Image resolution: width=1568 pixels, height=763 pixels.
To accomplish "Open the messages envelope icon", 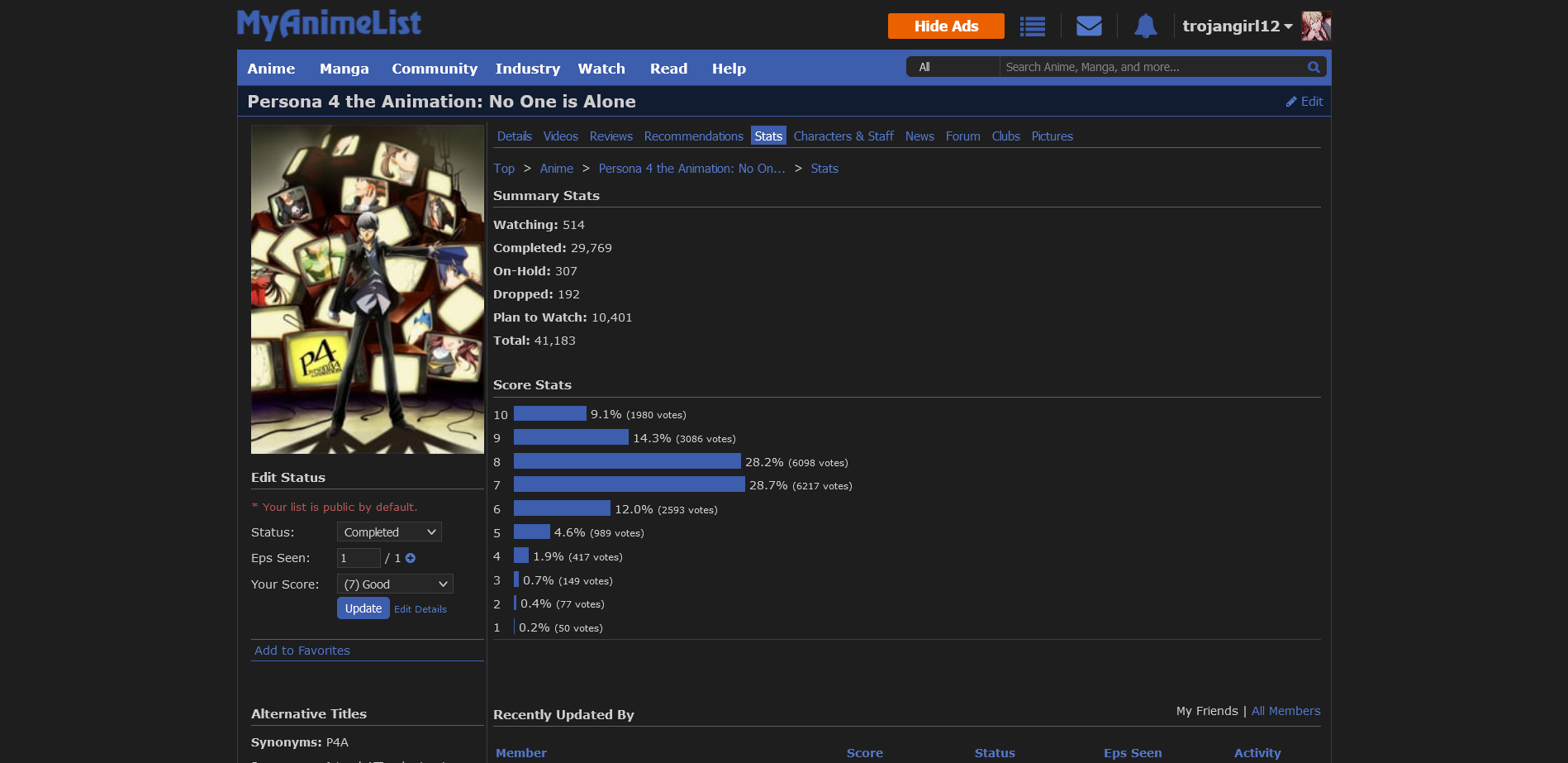I will (x=1089, y=26).
